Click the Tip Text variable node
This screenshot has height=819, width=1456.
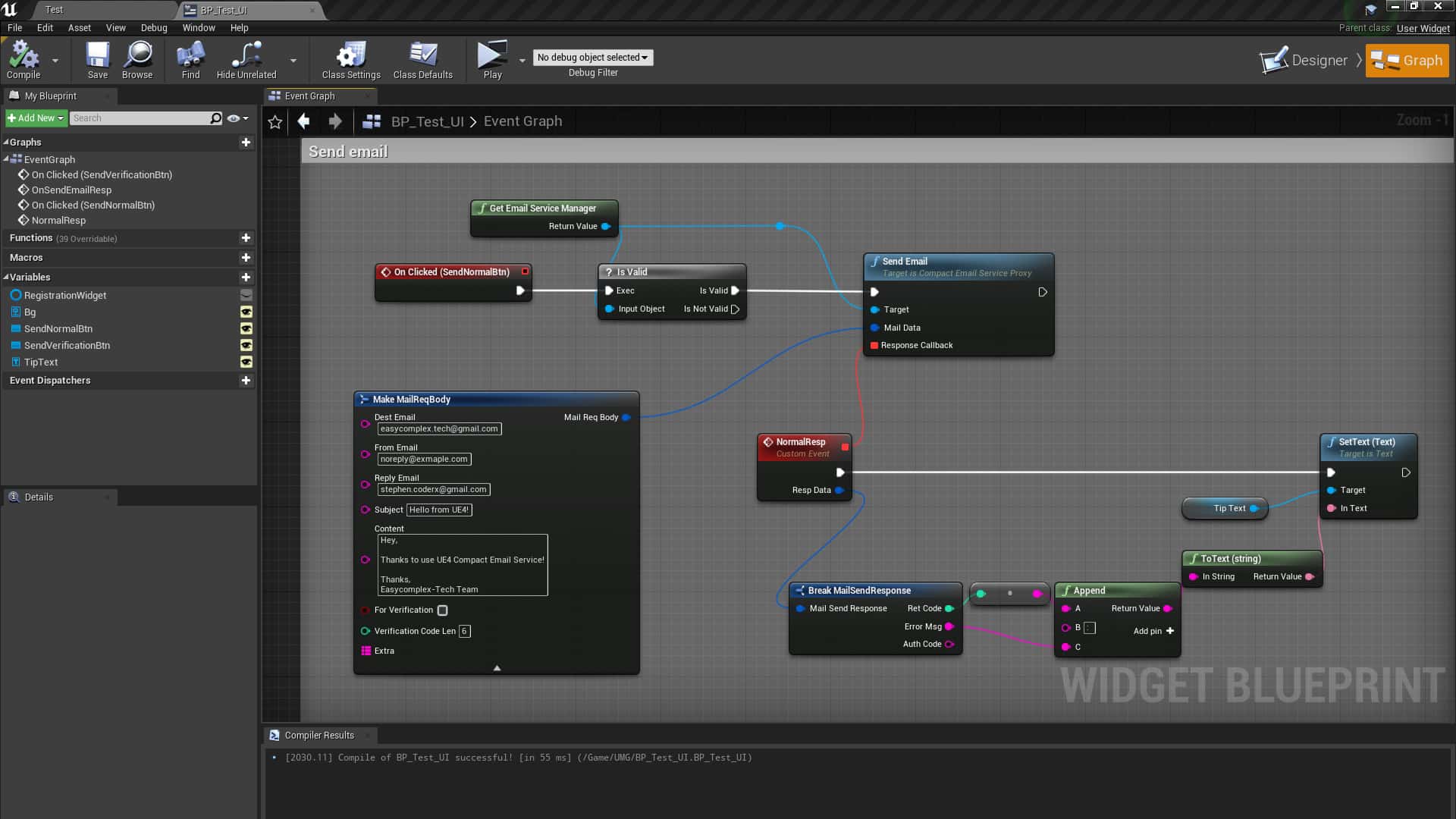[1225, 509]
